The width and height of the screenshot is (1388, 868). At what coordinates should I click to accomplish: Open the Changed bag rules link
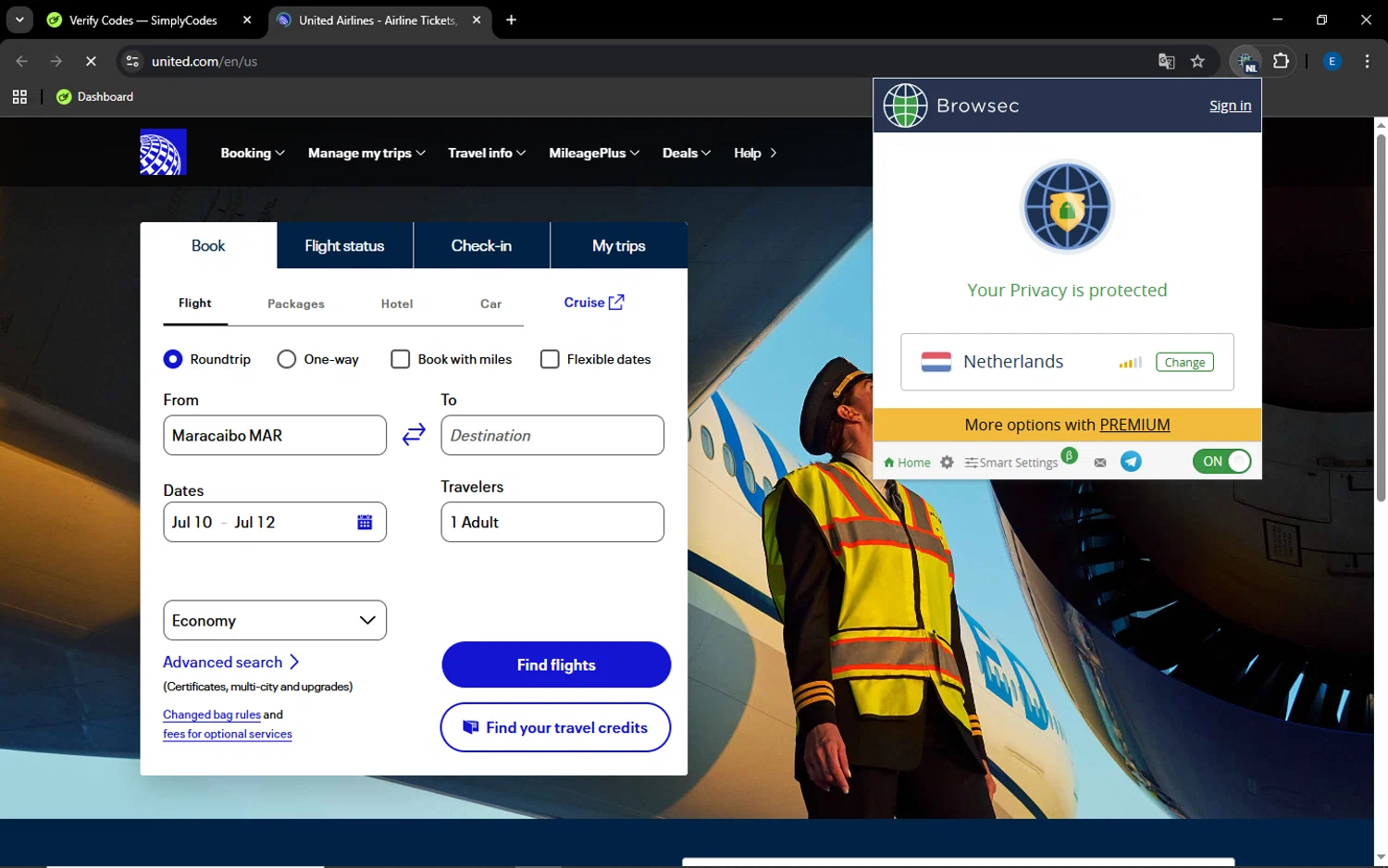click(x=212, y=714)
